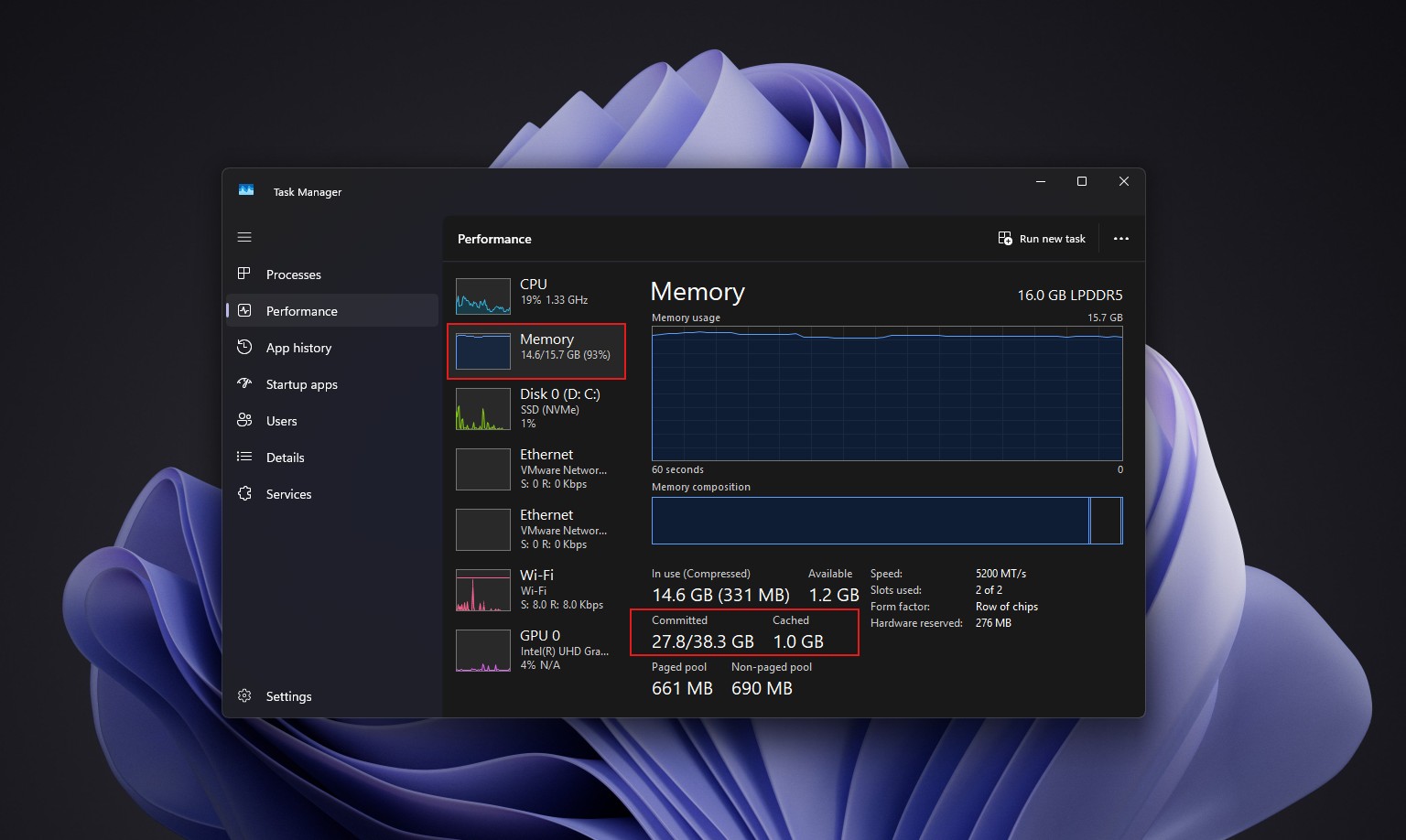Click the 16.0 GB LPDDR5 text
The image size is (1406, 840).
(x=1069, y=295)
